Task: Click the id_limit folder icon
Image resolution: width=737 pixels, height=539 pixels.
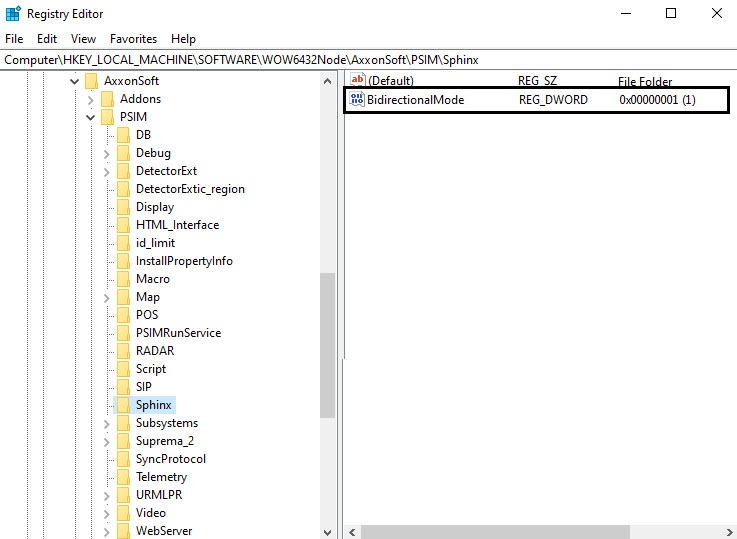Action: pyautogui.click(x=124, y=243)
